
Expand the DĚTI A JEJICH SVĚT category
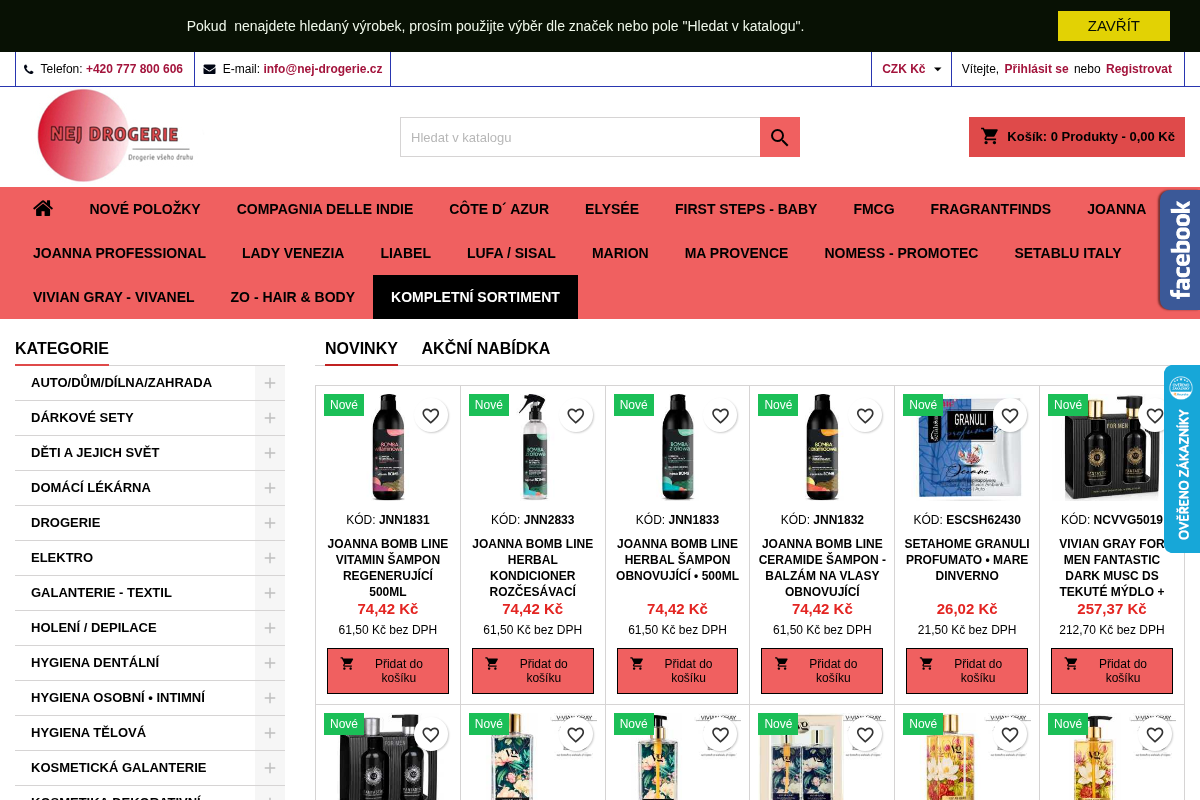pyautogui.click(x=270, y=453)
